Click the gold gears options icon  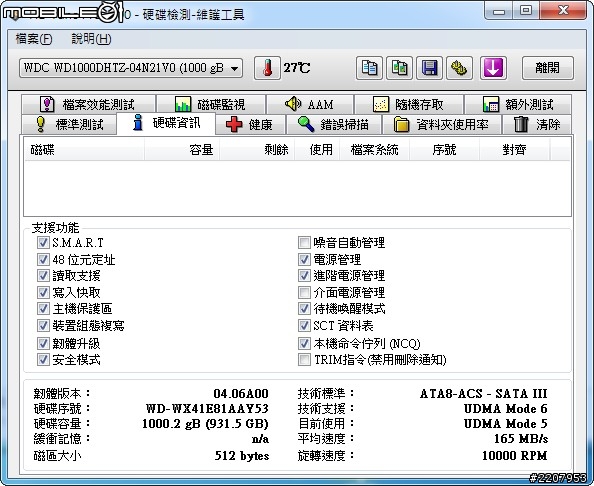coord(459,68)
